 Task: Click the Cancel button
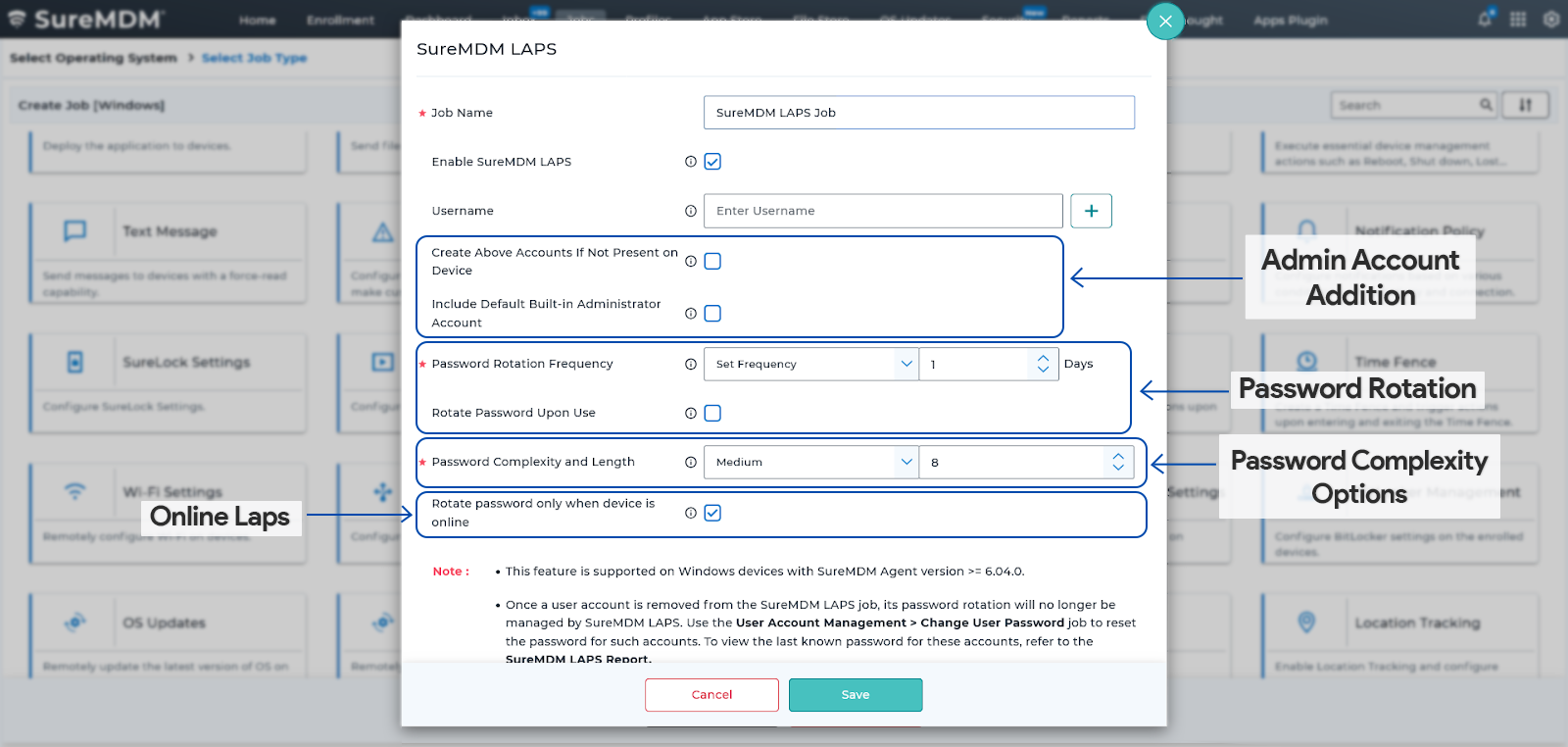[711, 695]
